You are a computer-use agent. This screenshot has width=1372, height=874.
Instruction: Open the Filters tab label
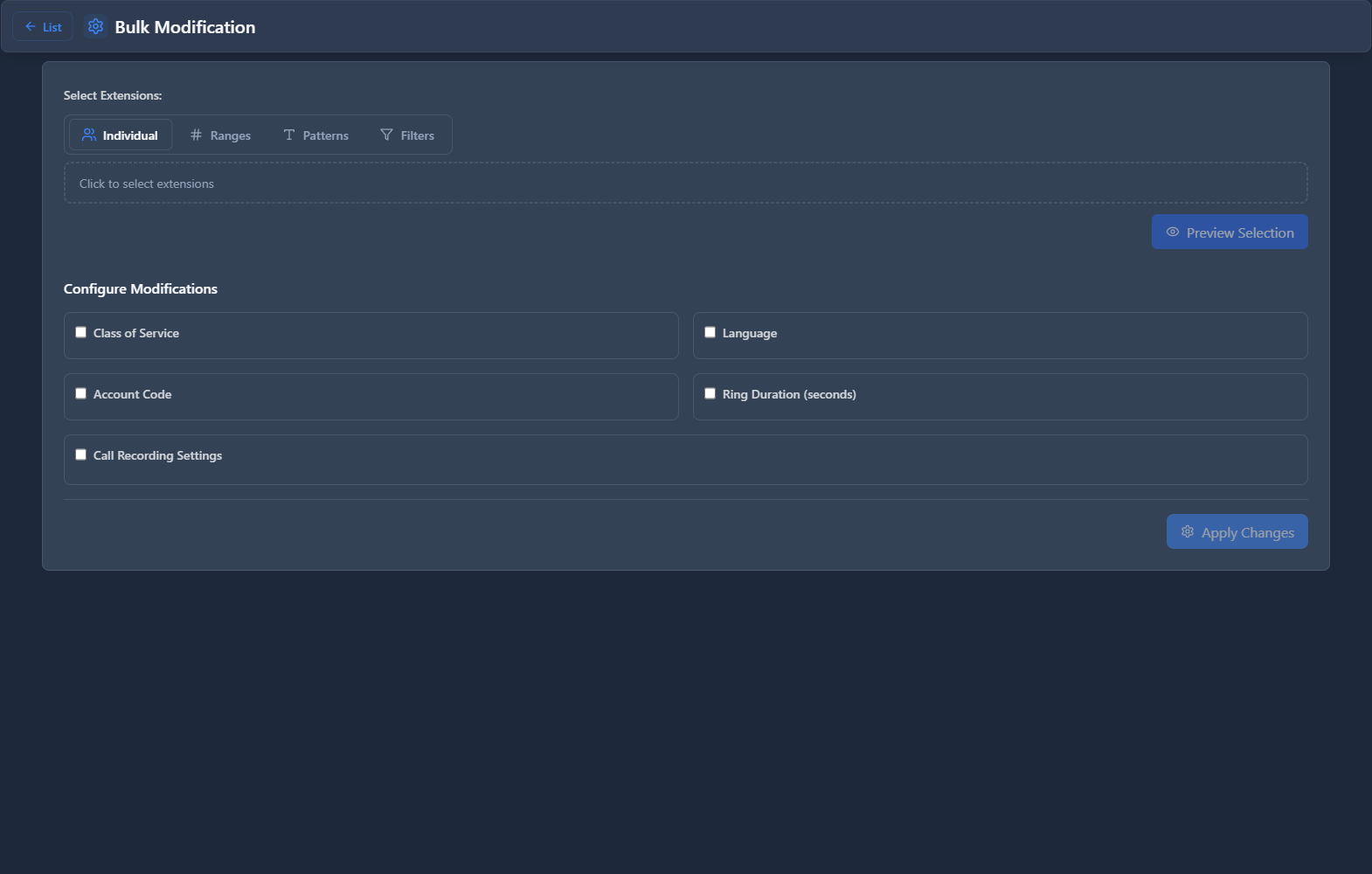[418, 136]
